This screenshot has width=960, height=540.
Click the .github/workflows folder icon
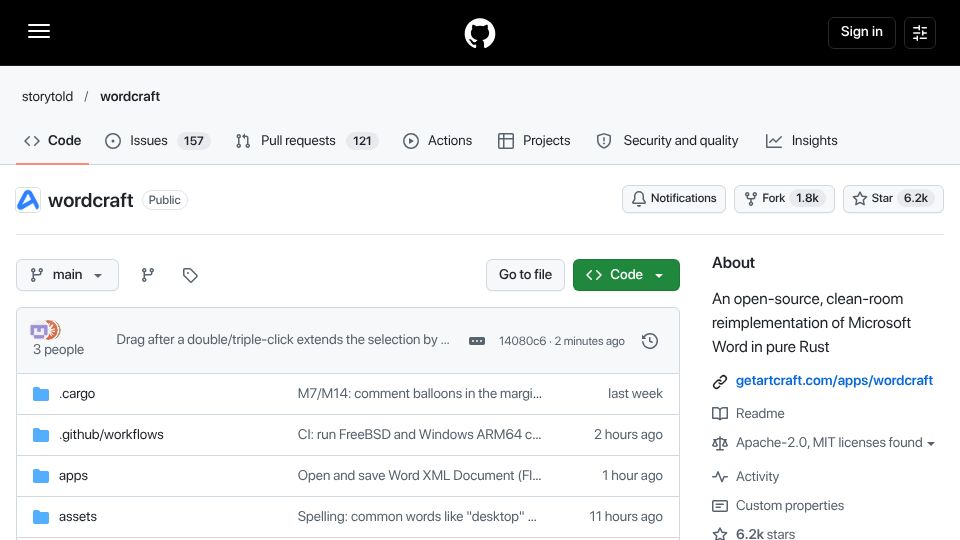click(x=41, y=435)
